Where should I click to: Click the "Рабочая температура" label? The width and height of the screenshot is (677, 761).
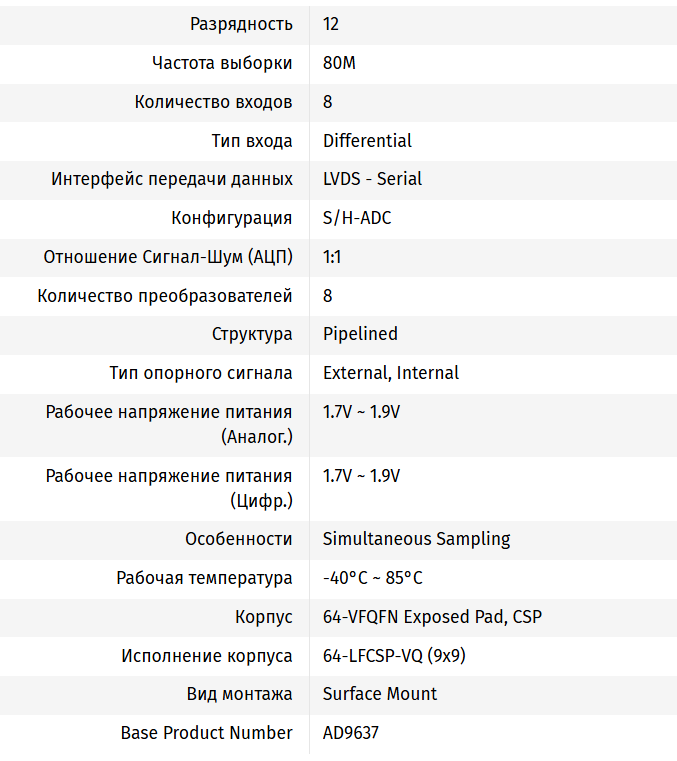point(204,578)
